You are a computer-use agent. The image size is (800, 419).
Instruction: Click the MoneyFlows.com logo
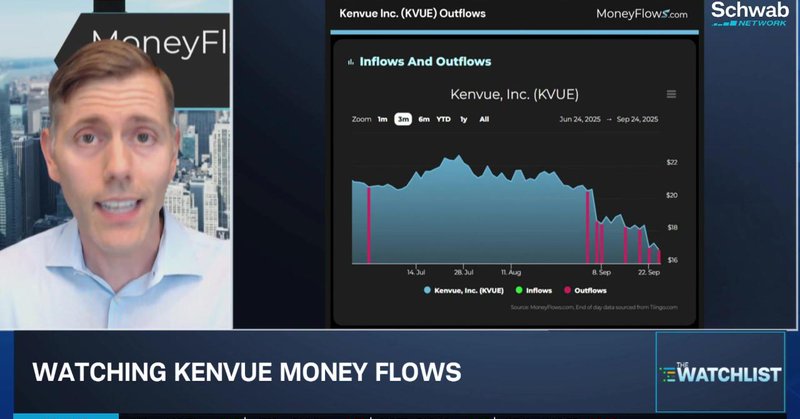(642, 14)
